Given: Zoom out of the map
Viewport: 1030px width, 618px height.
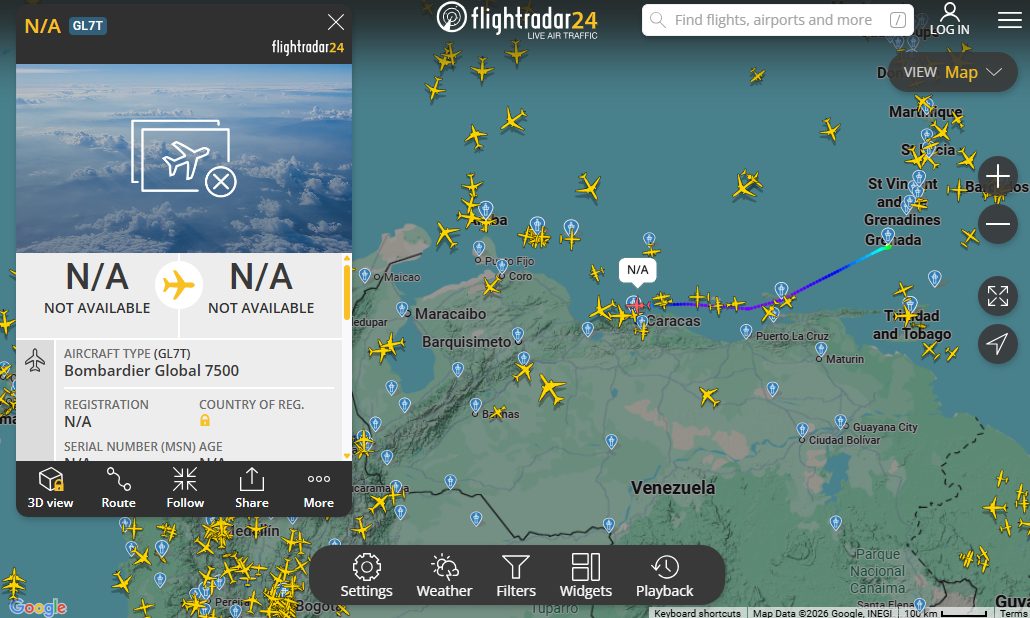Looking at the screenshot, I should tap(997, 224).
